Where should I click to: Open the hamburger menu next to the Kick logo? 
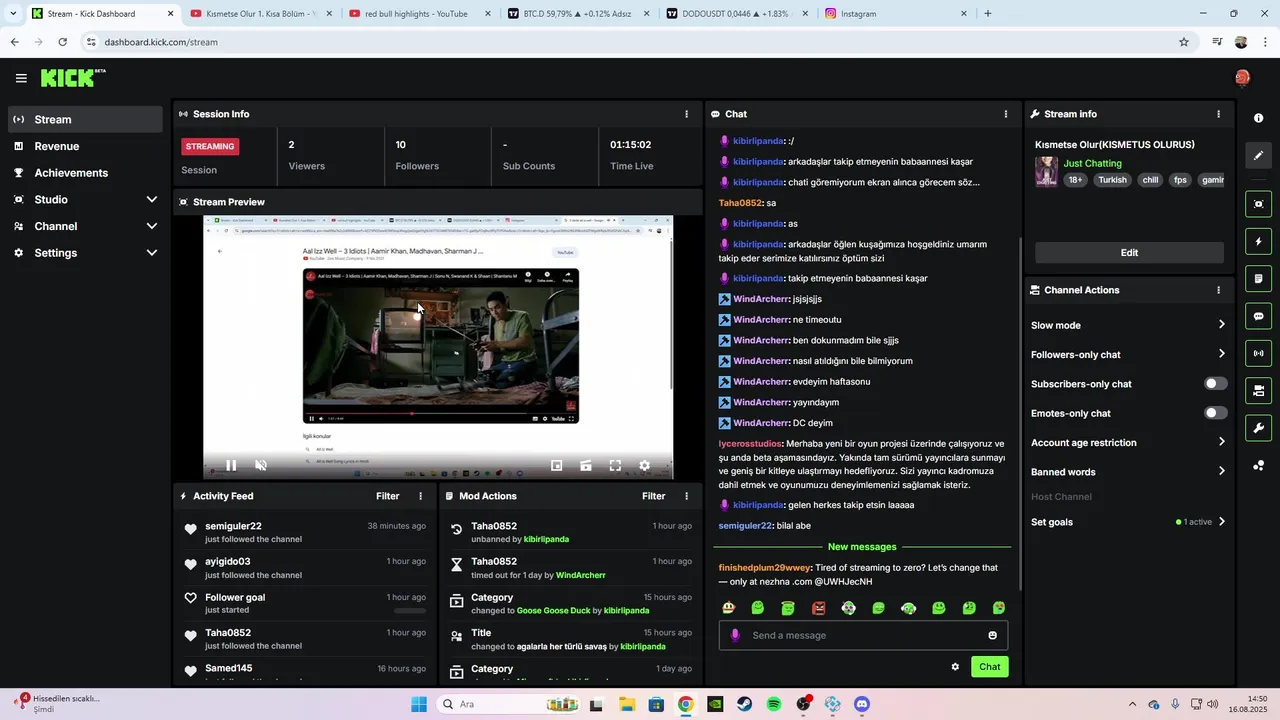[x=21, y=78]
